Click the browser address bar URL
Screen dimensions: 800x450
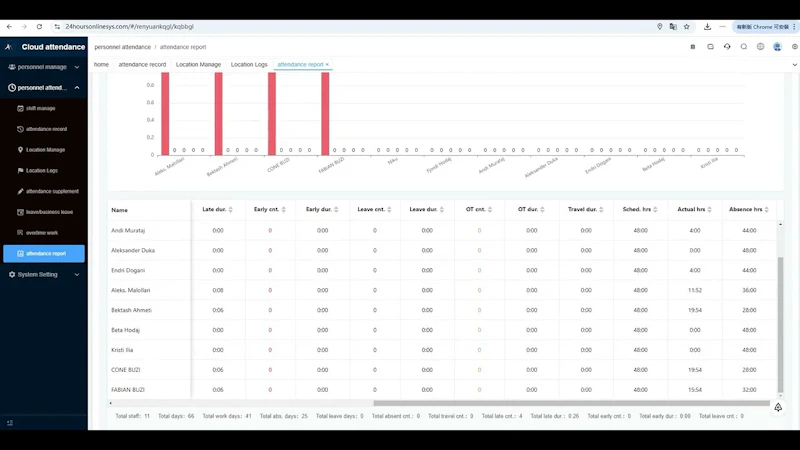click(x=129, y=27)
